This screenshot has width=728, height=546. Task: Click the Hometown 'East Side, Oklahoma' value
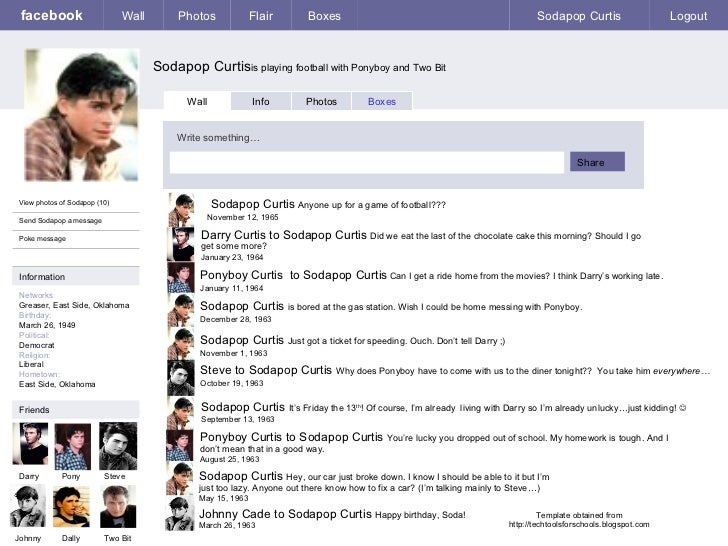(57, 384)
